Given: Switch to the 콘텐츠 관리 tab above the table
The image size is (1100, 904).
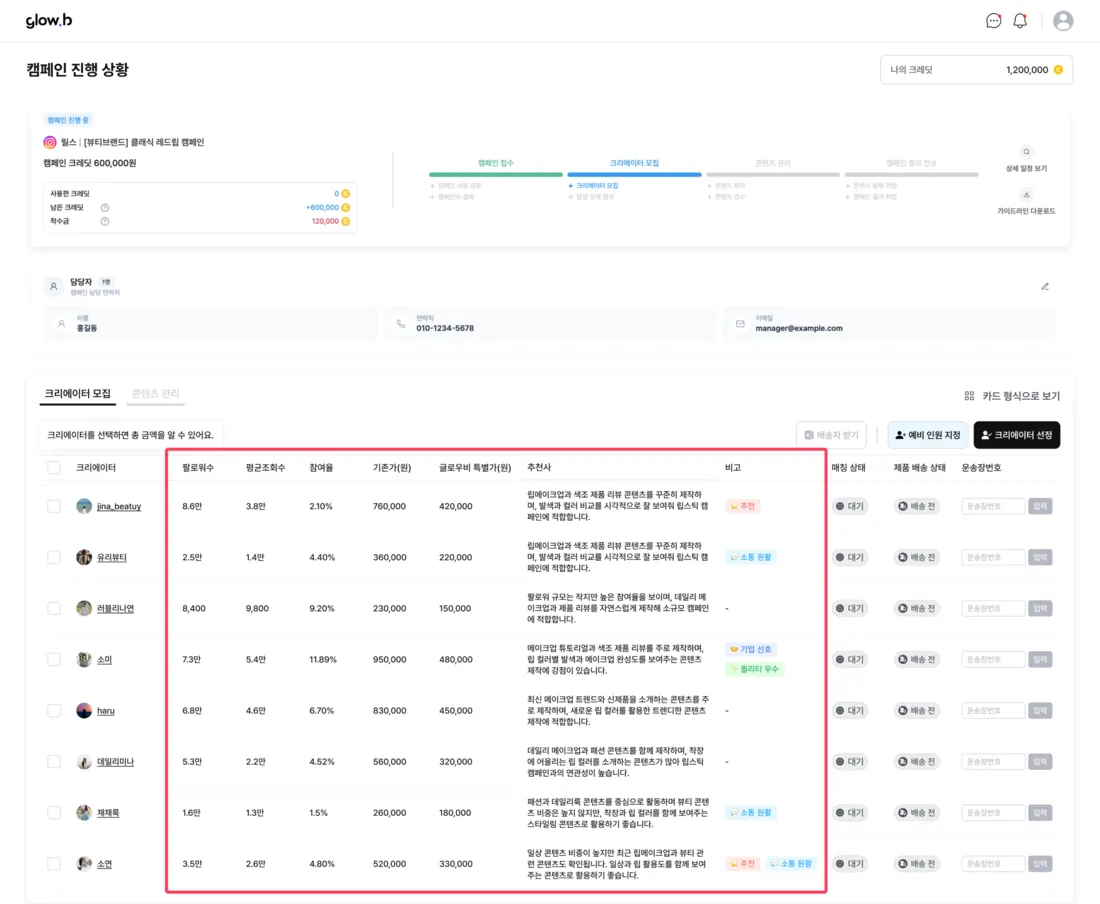Looking at the screenshot, I should pyautogui.click(x=156, y=393).
